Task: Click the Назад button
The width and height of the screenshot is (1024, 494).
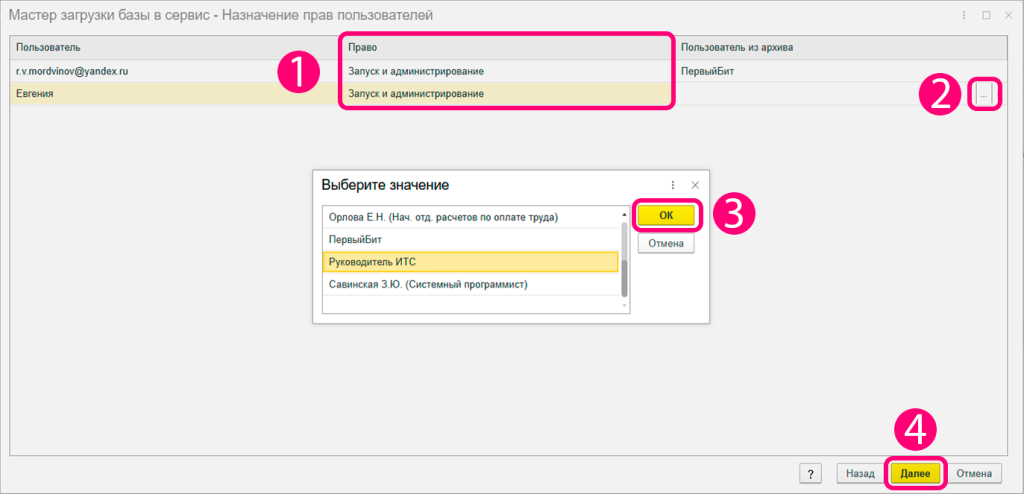Action: 860,472
